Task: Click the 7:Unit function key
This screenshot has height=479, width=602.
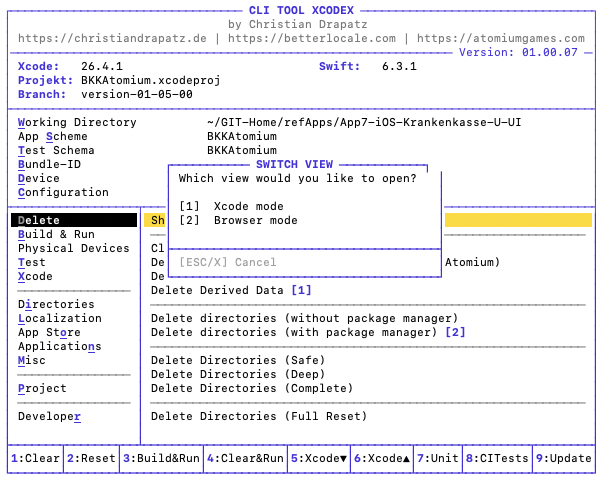Action: pos(438,458)
